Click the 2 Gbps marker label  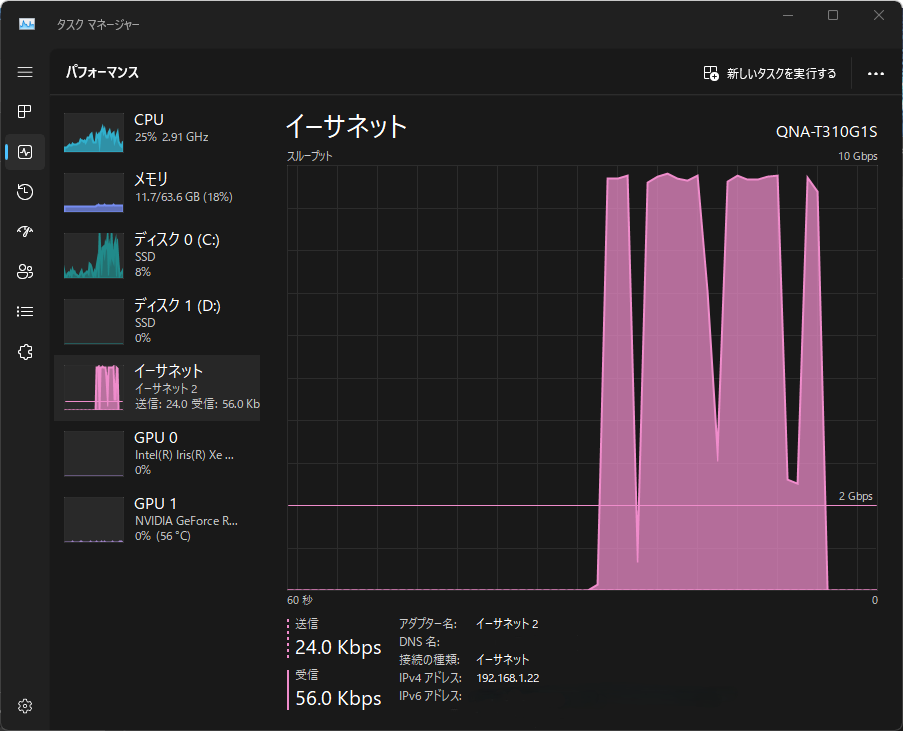(855, 496)
